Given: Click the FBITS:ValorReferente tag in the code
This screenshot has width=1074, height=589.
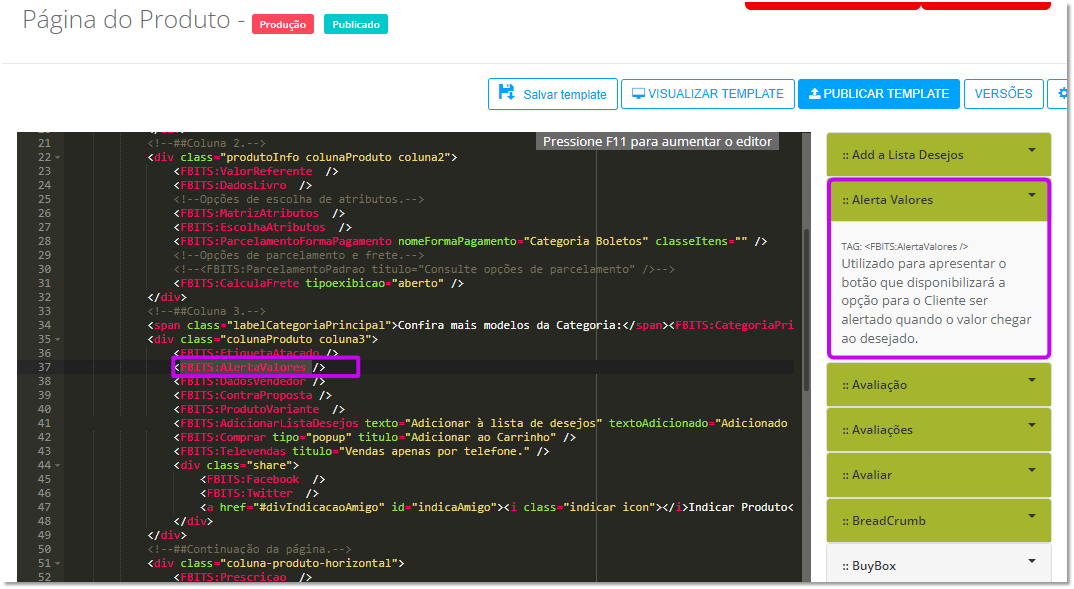Looking at the screenshot, I should (x=247, y=171).
